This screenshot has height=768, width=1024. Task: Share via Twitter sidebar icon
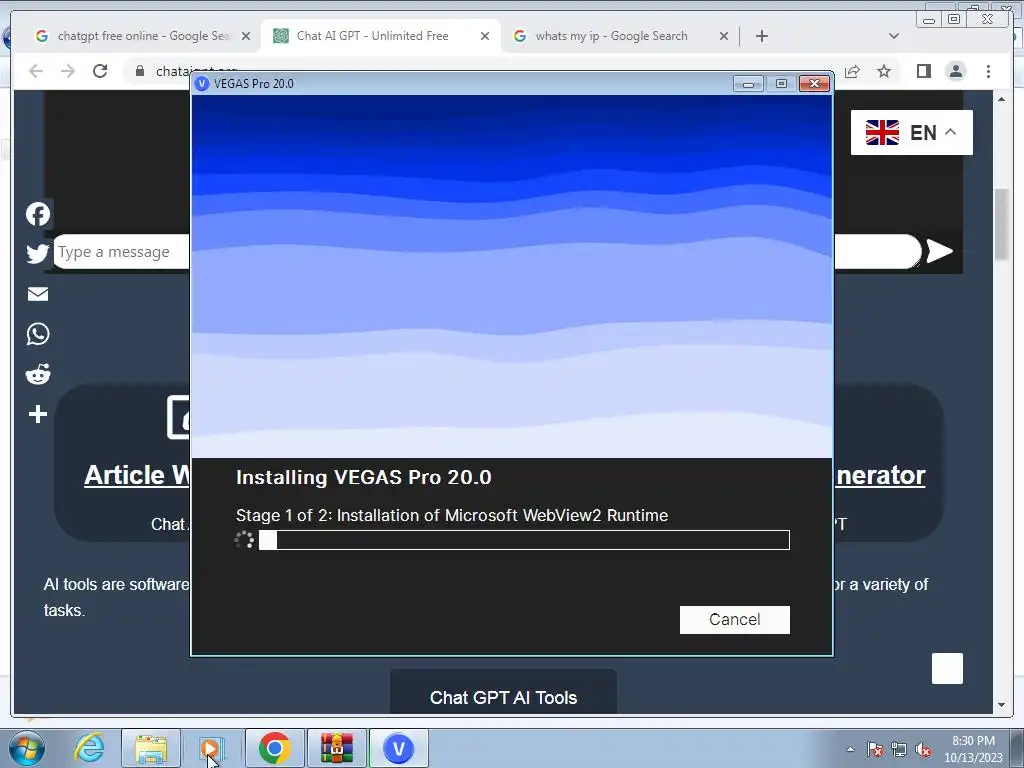pyautogui.click(x=38, y=253)
